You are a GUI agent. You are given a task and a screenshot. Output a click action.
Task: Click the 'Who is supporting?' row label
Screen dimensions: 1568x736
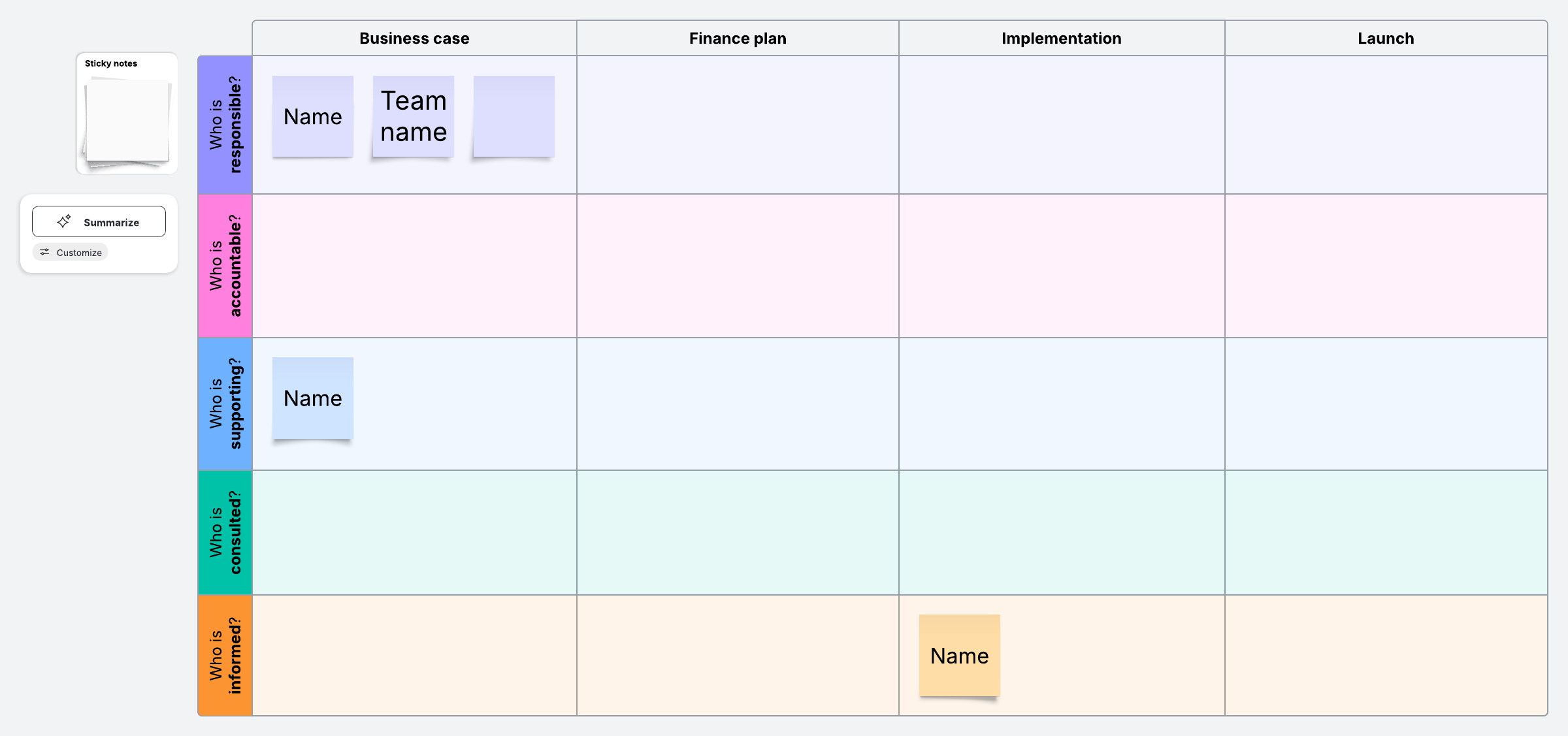pos(225,404)
